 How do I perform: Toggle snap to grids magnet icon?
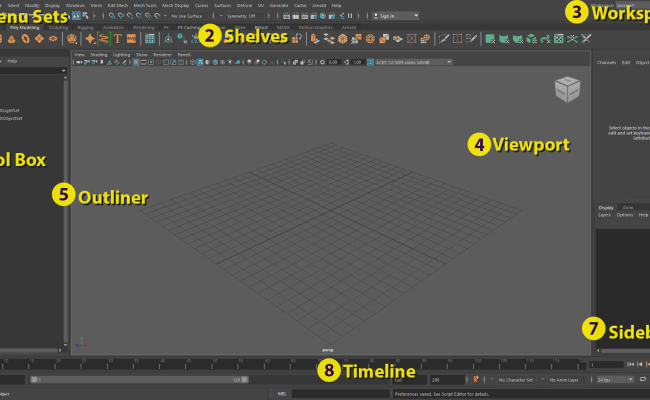[112, 16]
